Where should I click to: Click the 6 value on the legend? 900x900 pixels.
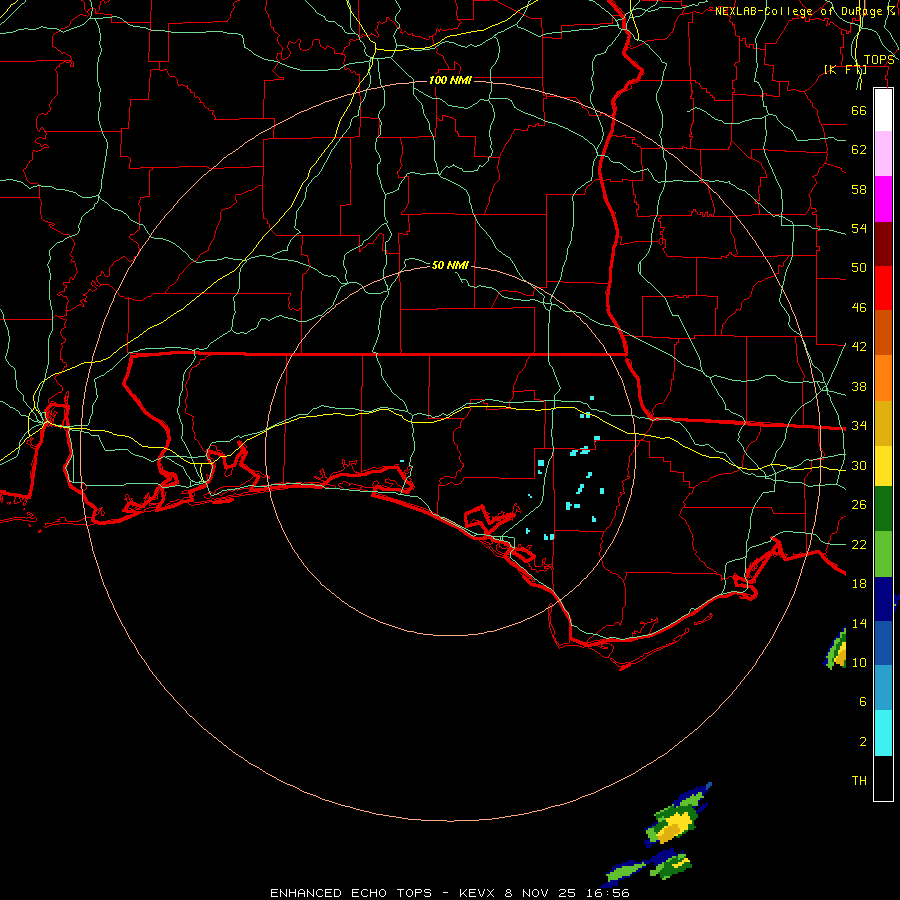(x=863, y=702)
